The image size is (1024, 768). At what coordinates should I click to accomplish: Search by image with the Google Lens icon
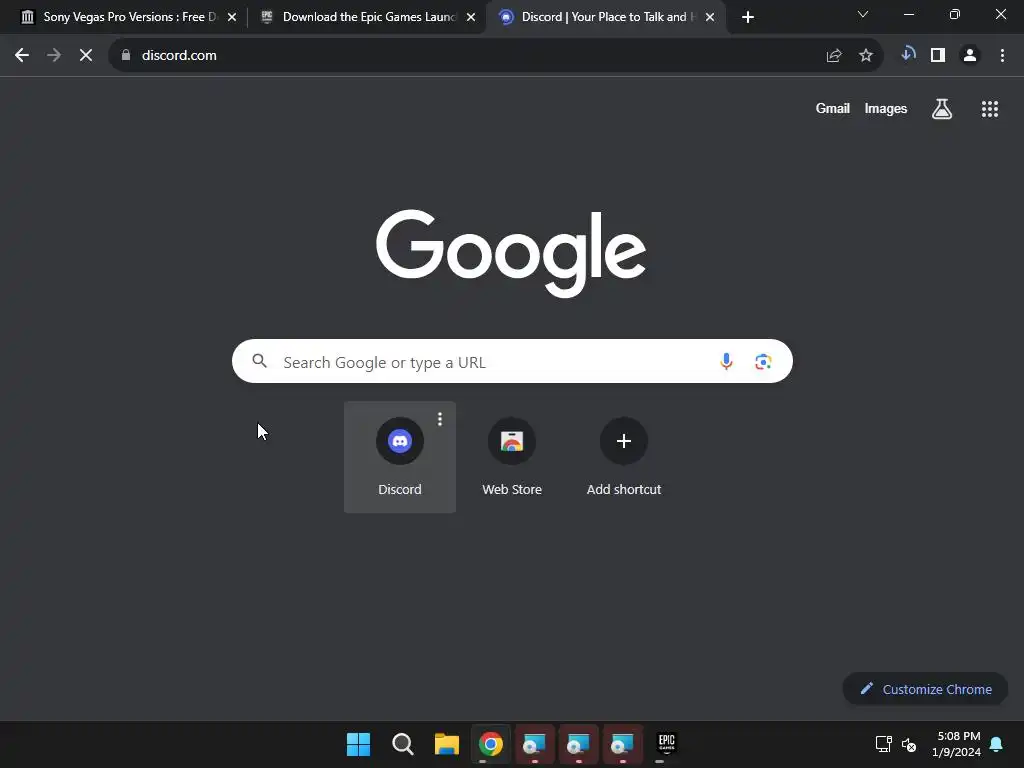(x=763, y=361)
